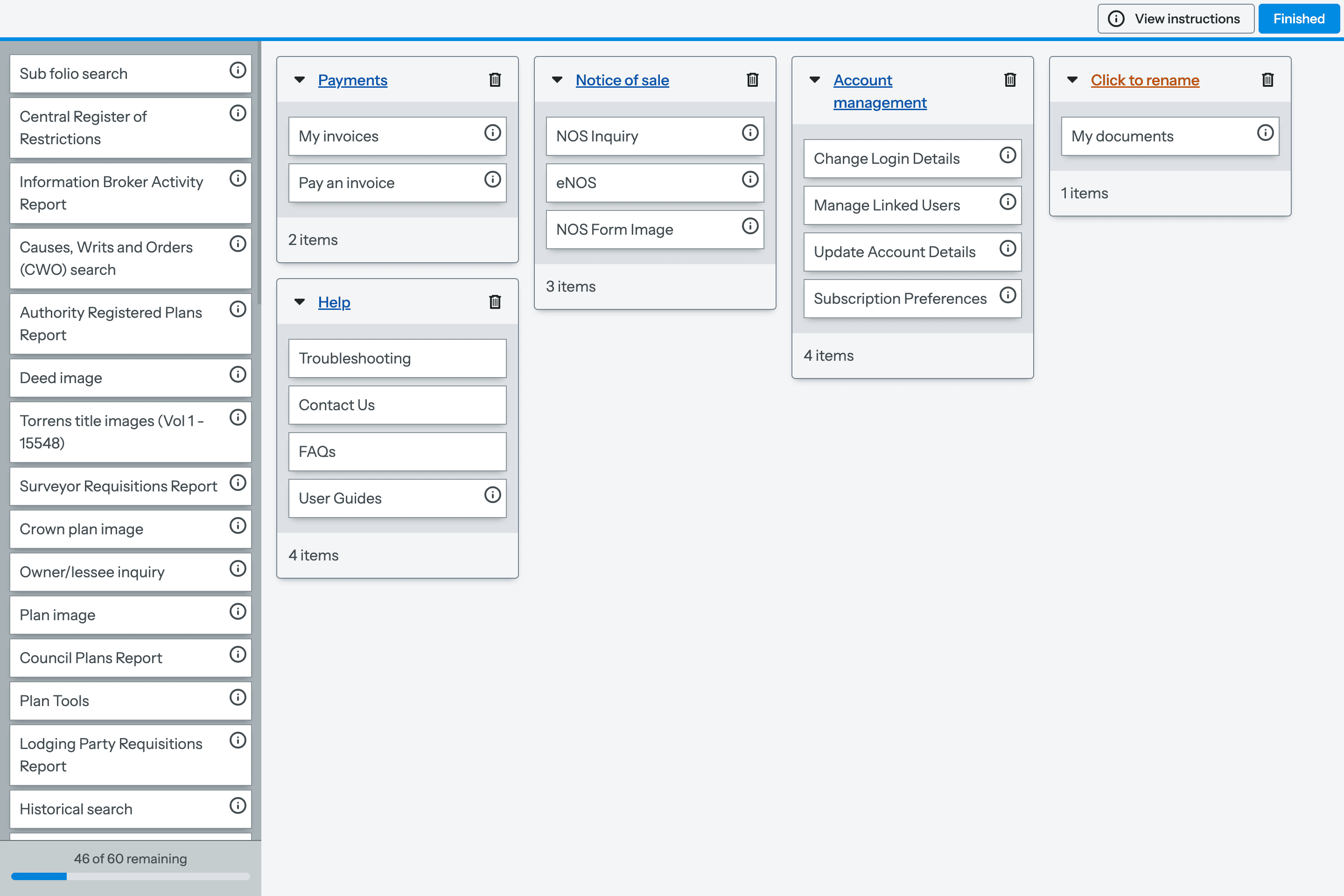
Task: Delete the Payments category with trash icon
Action: [495, 80]
